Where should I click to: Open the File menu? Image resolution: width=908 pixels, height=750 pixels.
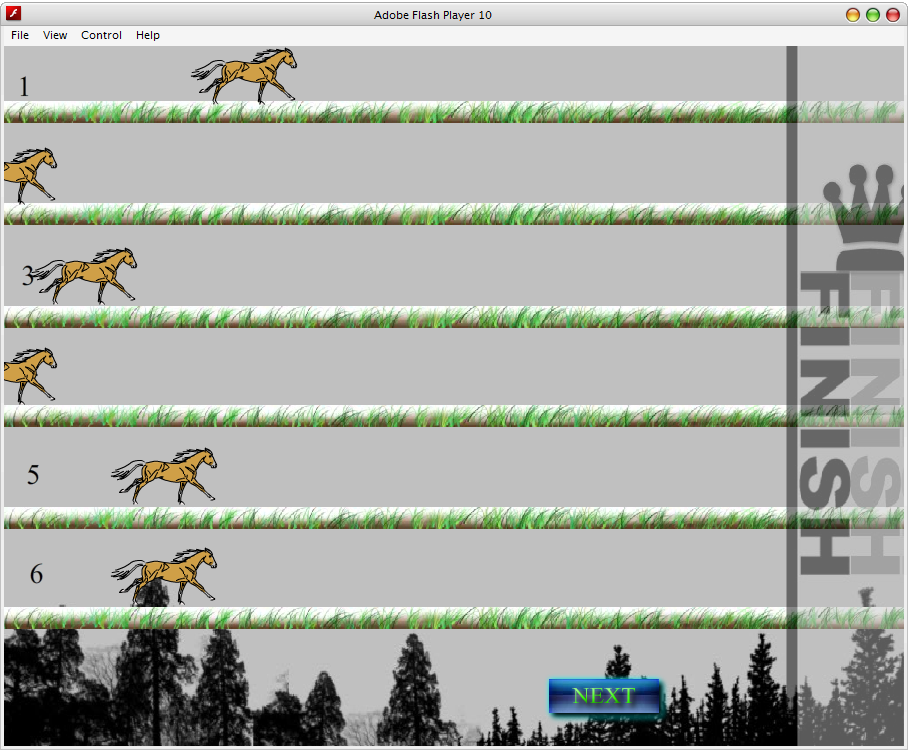[19, 35]
